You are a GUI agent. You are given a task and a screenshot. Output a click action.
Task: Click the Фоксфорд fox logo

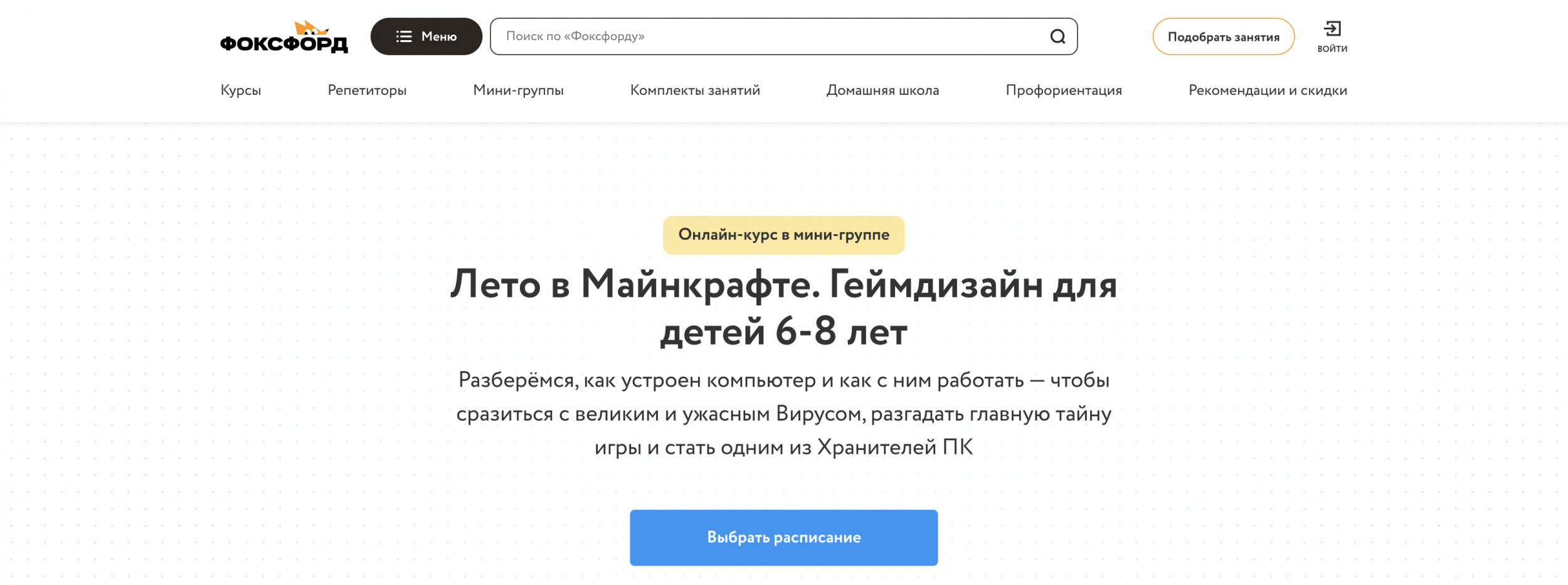[x=284, y=36]
